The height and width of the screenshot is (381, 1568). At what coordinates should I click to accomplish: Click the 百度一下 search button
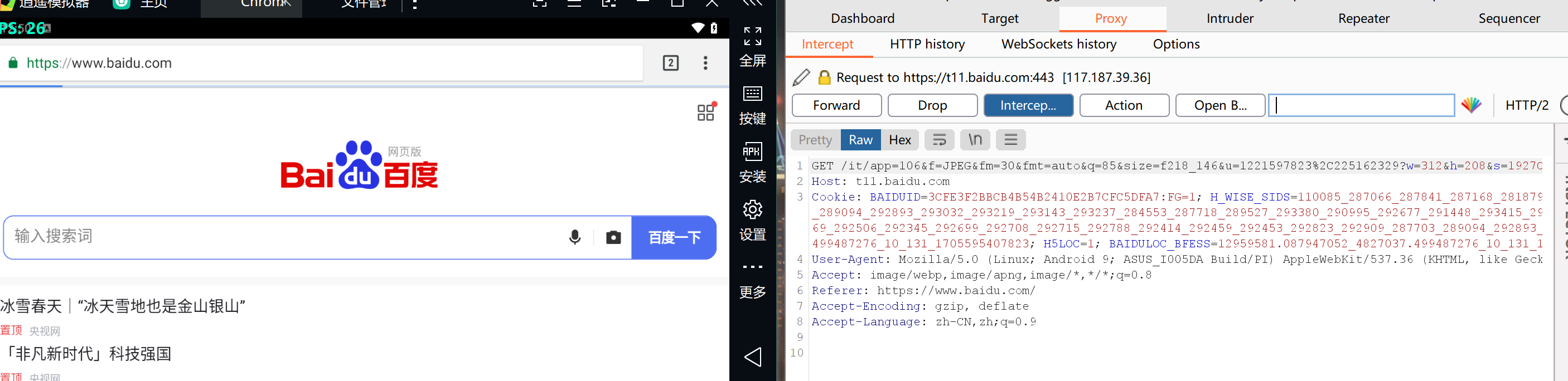(x=674, y=237)
